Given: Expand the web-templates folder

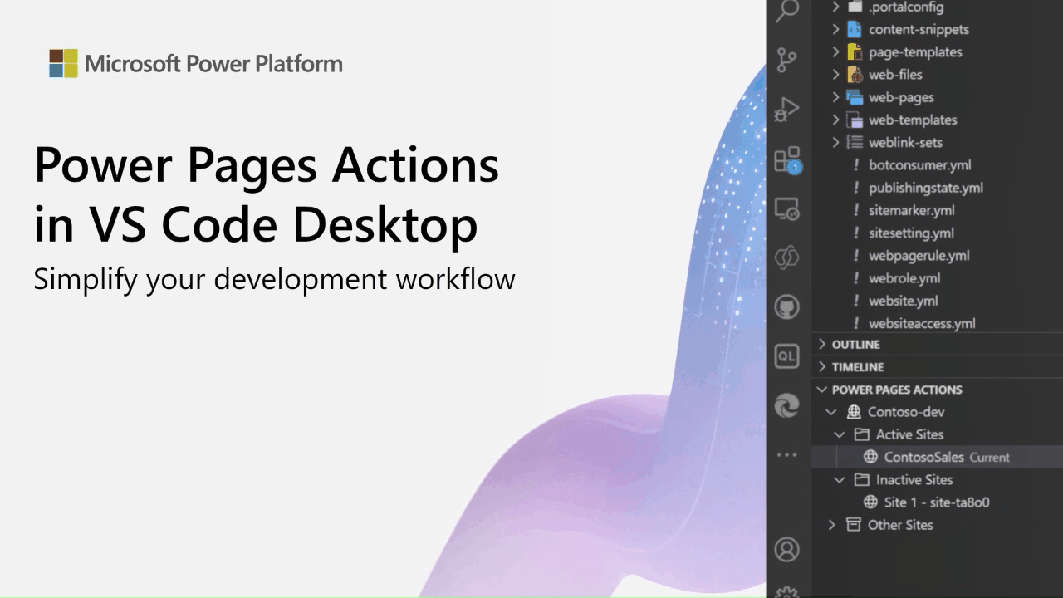Looking at the screenshot, I should (912, 120).
